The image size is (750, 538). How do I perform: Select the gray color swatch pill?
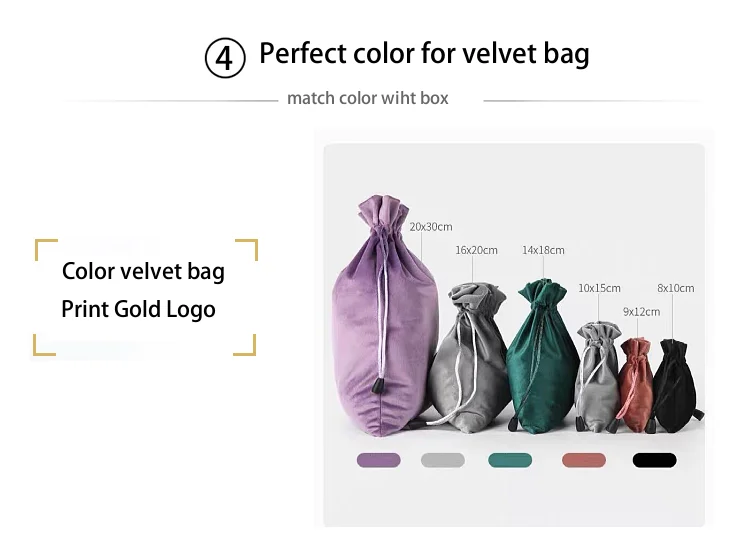442,460
